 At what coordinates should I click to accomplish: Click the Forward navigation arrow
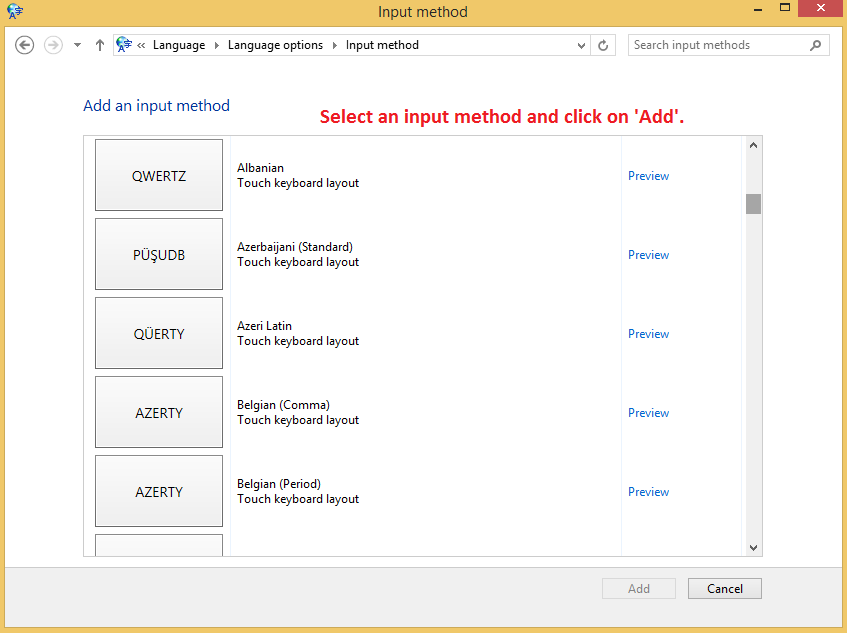click(x=53, y=45)
